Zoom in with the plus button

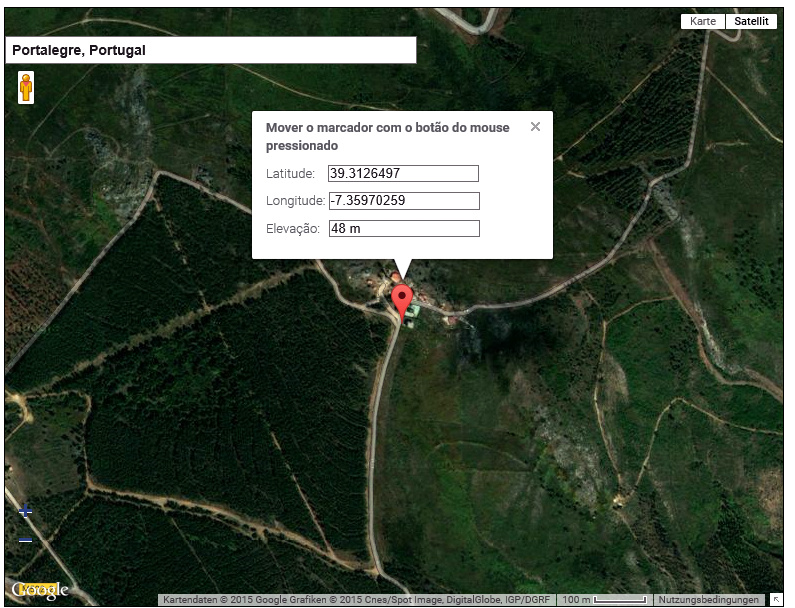pyautogui.click(x=26, y=512)
